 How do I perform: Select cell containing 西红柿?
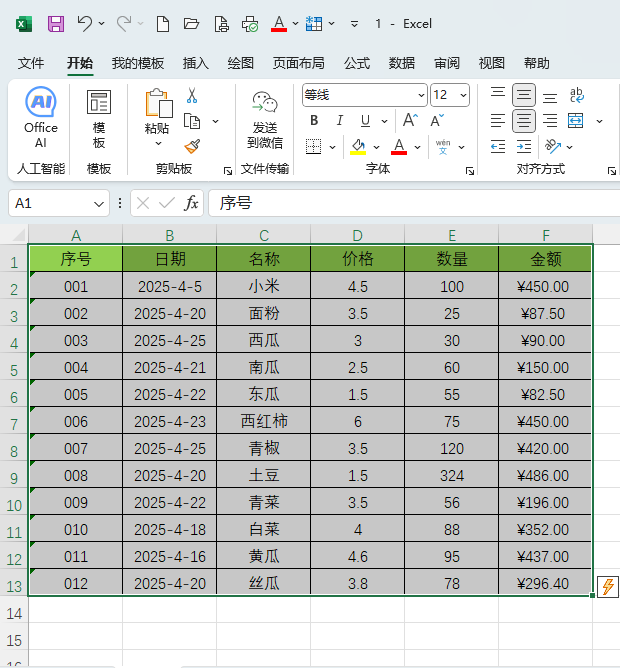point(264,421)
